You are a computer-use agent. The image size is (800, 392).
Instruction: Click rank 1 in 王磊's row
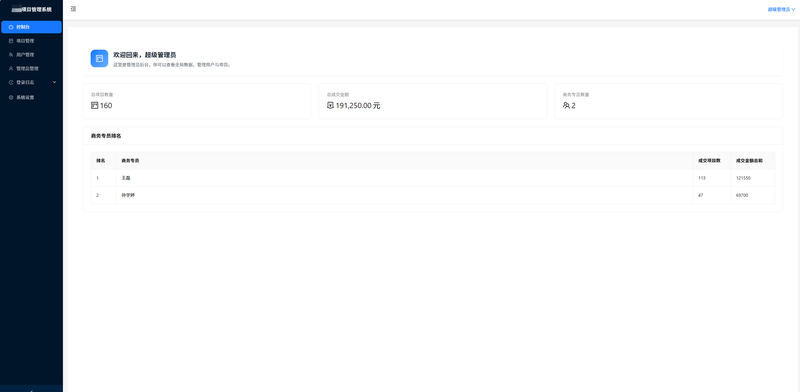coord(97,178)
